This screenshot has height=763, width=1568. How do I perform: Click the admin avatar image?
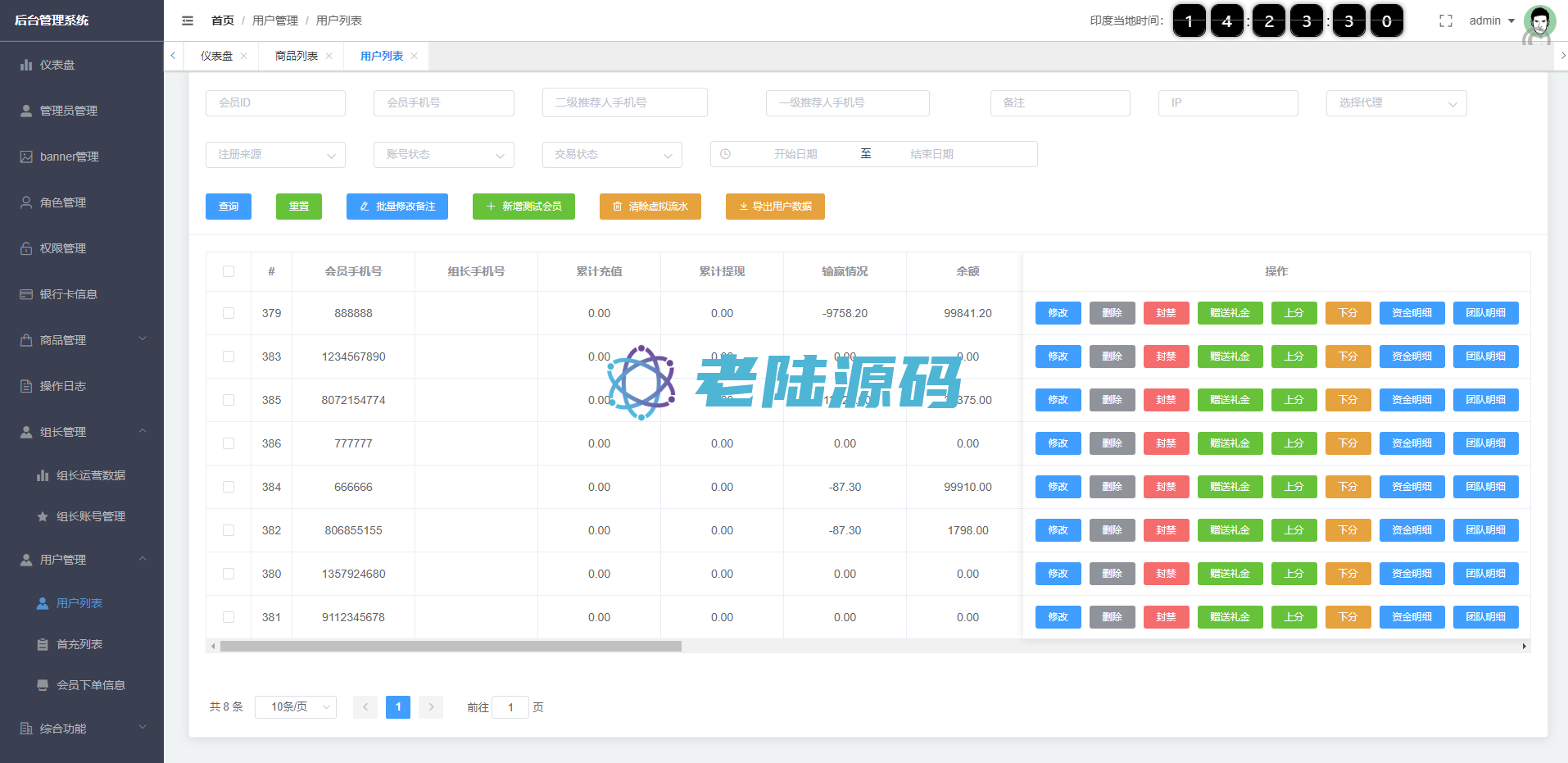click(x=1539, y=21)
